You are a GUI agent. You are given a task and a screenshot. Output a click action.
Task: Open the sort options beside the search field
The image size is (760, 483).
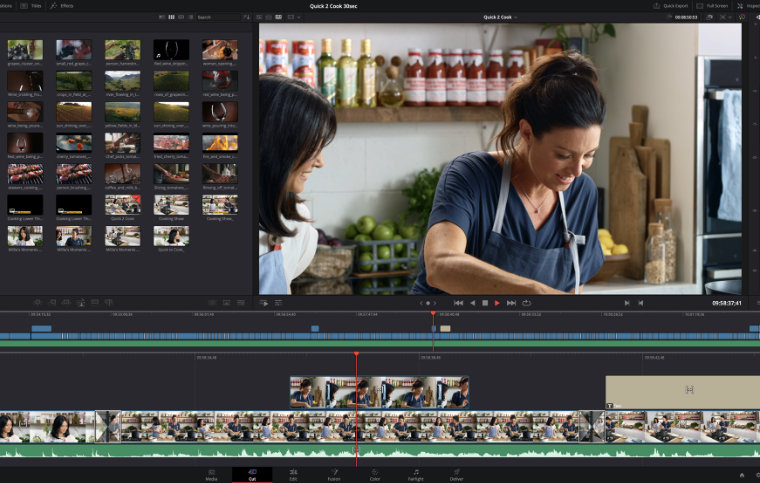coord(247,17)
